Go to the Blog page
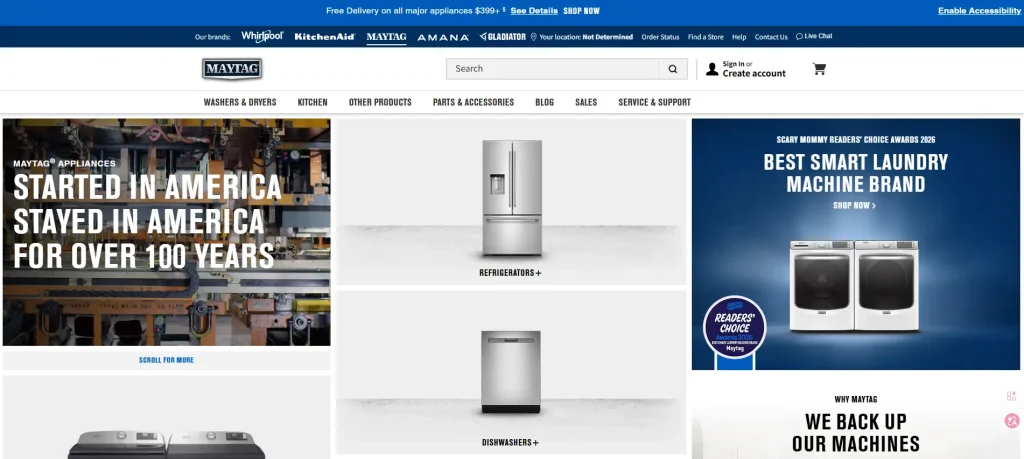Screen dimensions: 1024x459 (x=544, y=103)
